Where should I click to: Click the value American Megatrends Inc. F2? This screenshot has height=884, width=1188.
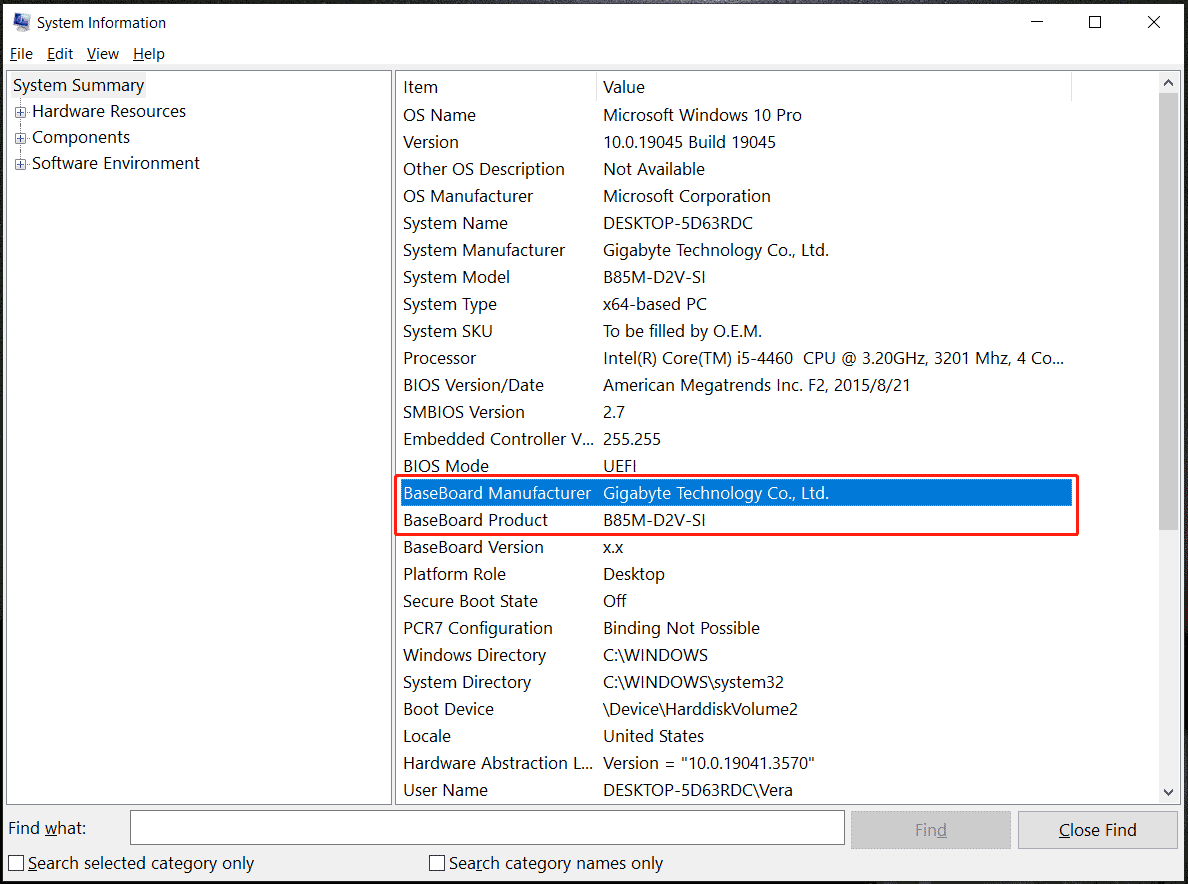[756, 386]
